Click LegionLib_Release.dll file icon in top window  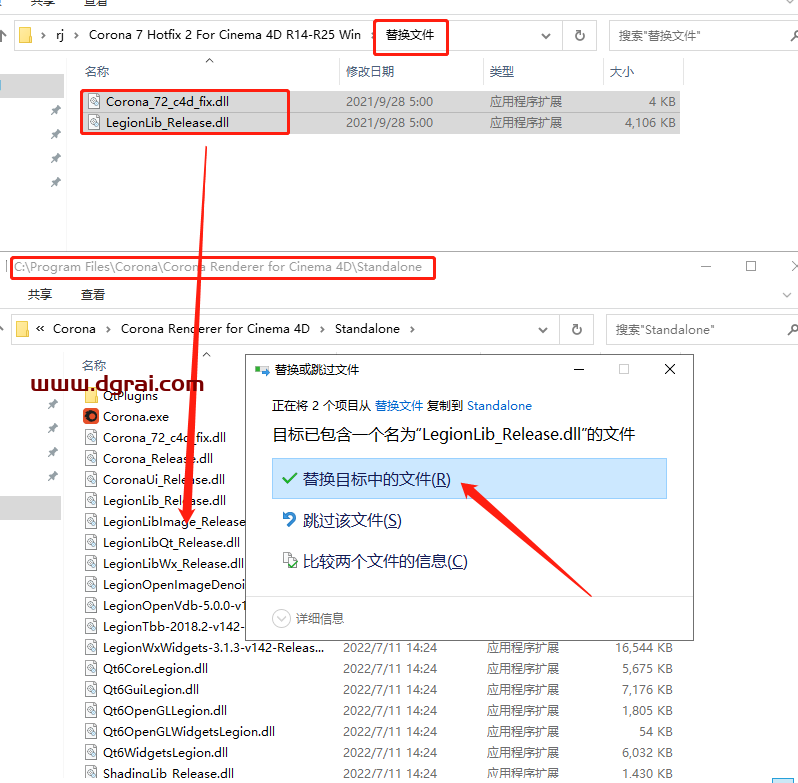click(93, 122)
